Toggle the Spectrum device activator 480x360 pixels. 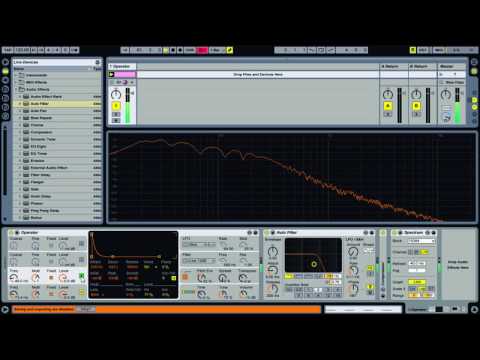point(395,232)
